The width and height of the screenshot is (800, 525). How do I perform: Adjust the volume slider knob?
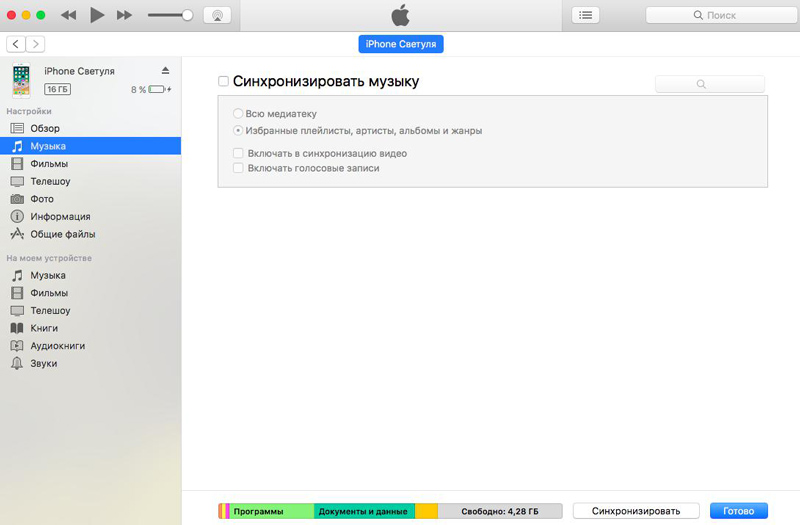(x=187, y=15)
